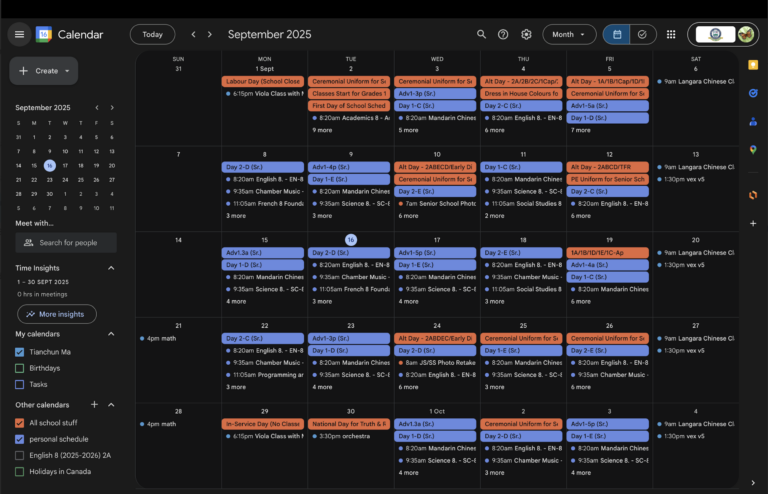768x494 pixels.
Task: Enable Holidays in Canada calendar
Action: (20, 472)
